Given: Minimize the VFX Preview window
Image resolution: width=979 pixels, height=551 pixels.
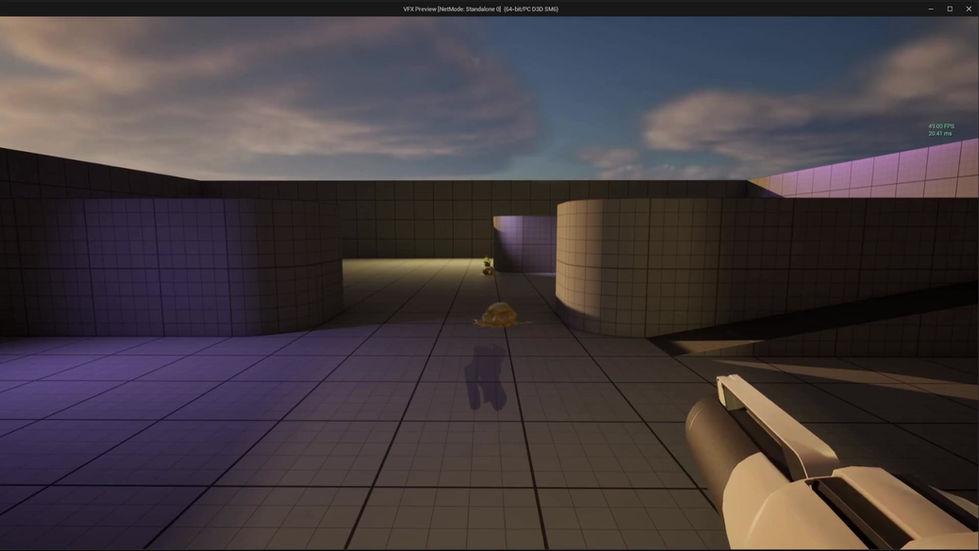Looking at the screenshot, I should pos(930,9).
